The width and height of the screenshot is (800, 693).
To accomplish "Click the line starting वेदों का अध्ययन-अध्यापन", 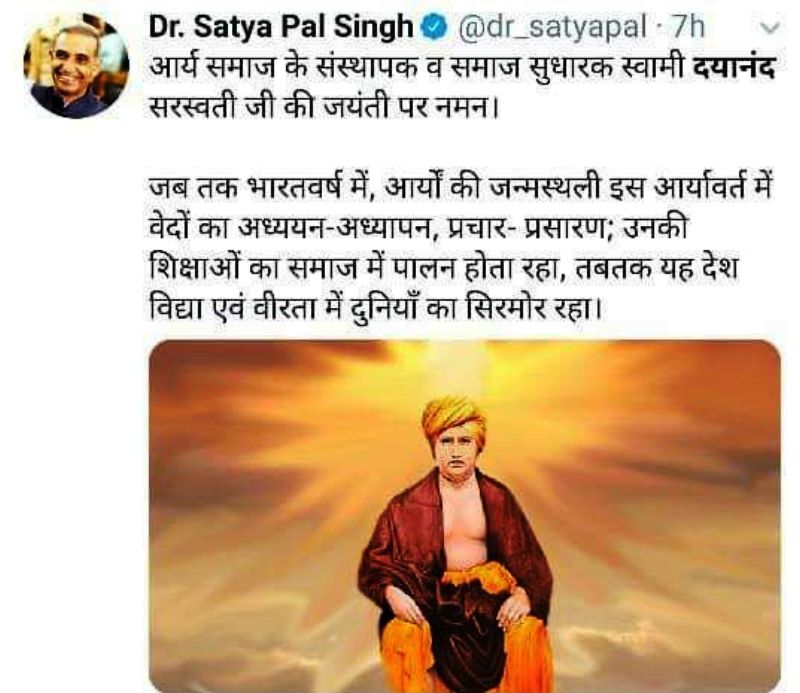I will tap(418, 228).
